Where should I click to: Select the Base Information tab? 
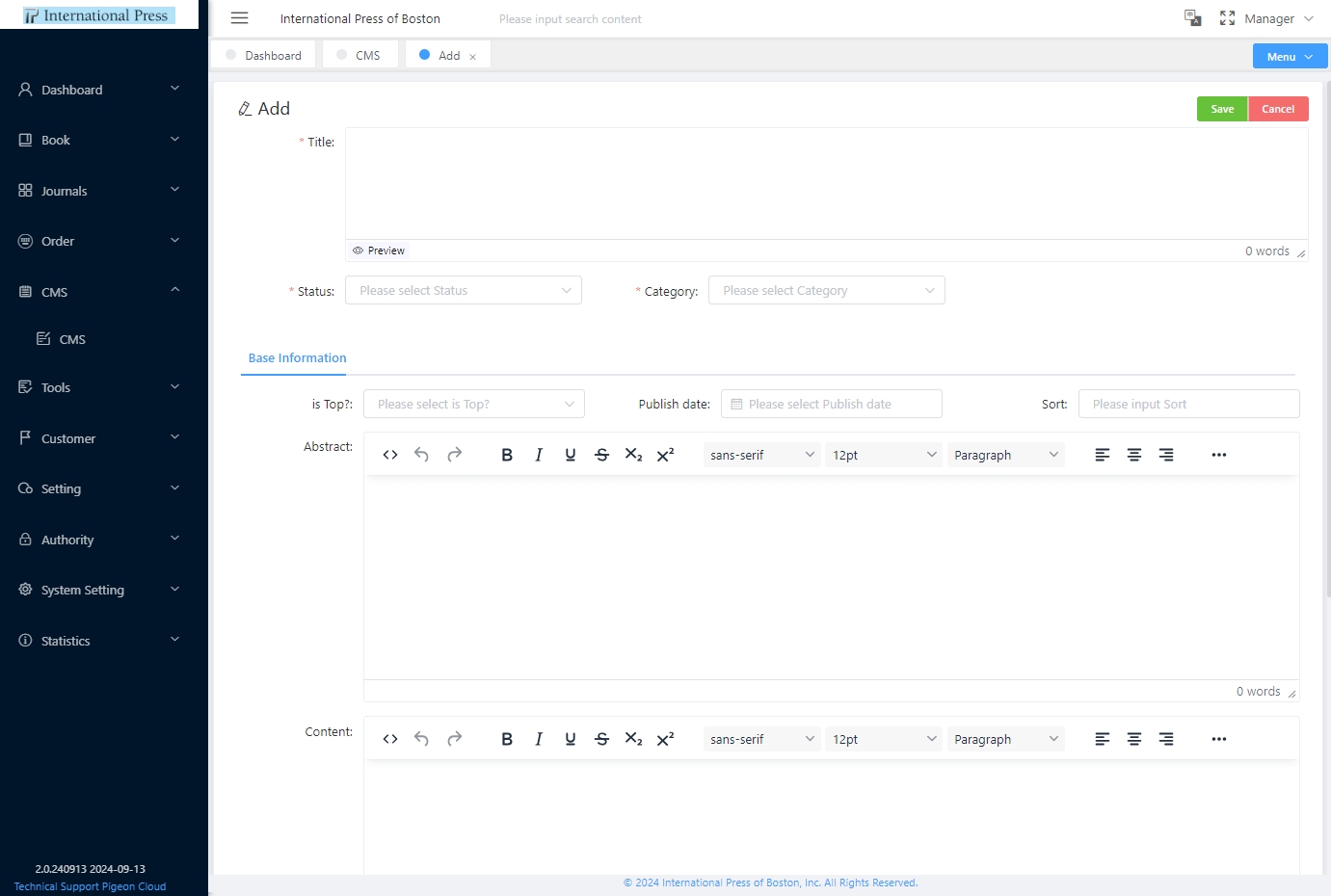click(297, 357)
